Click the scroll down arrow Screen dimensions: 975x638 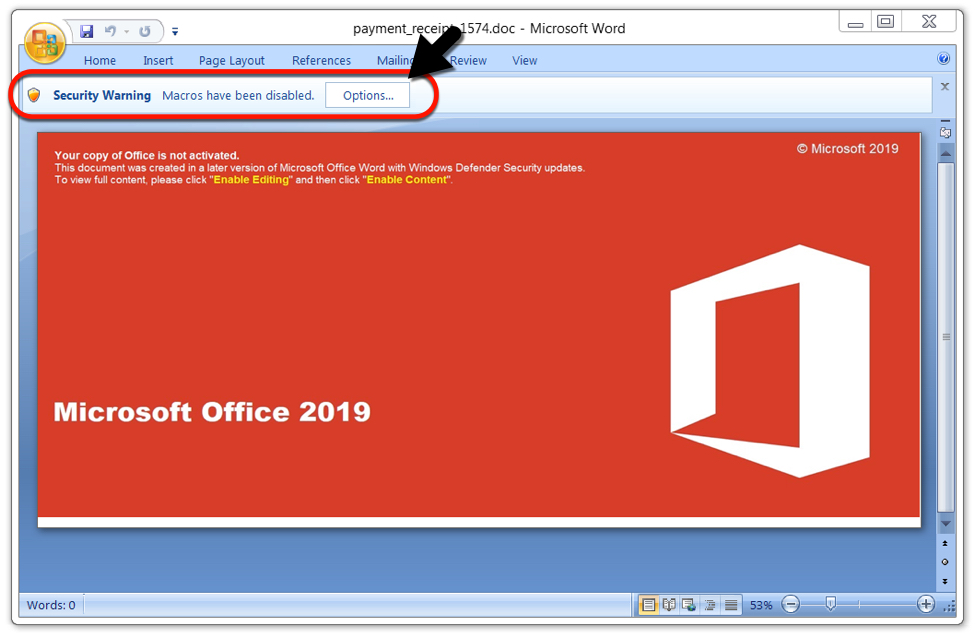(946, 524)
